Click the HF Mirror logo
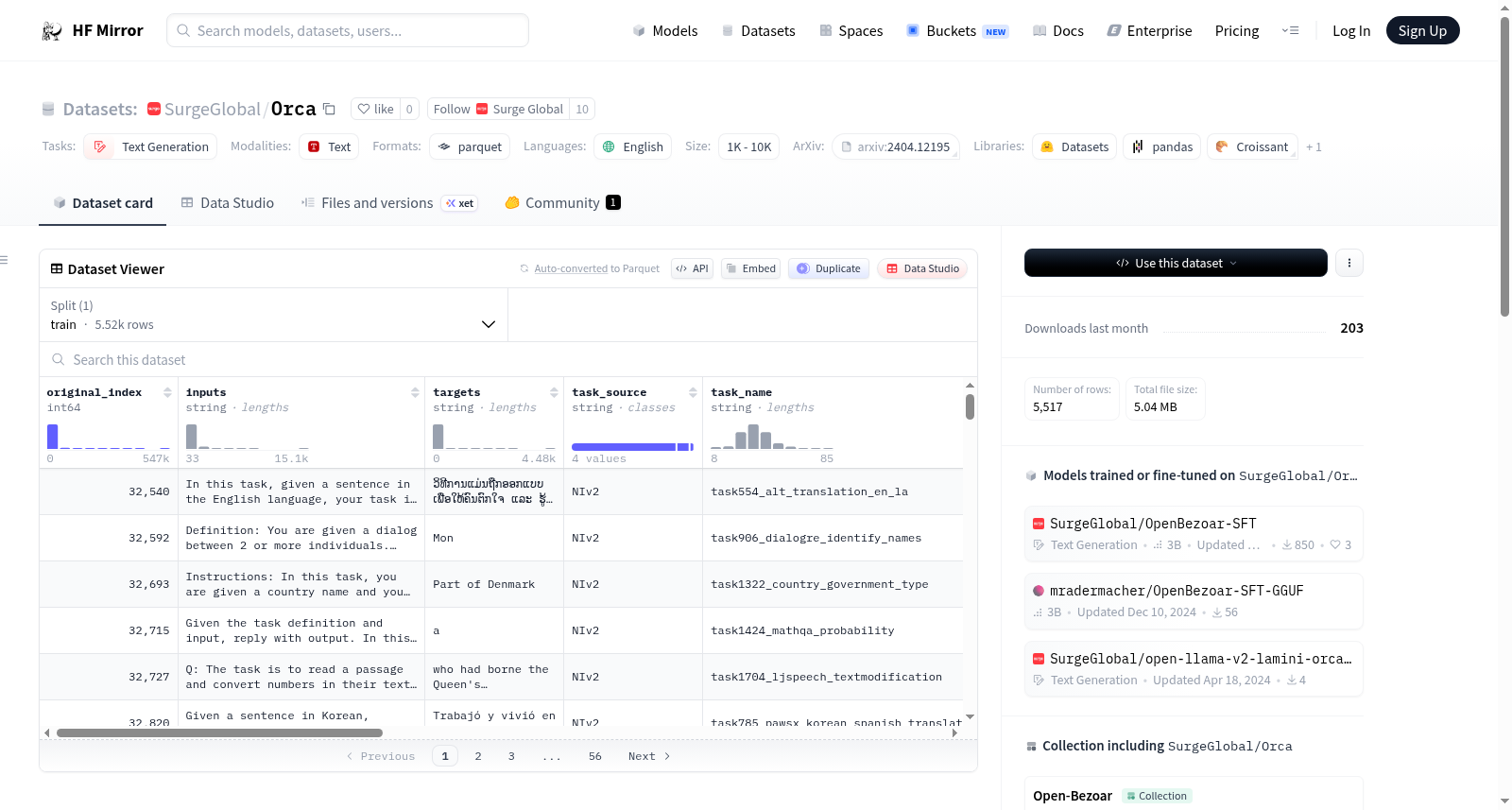 point(93,30)
